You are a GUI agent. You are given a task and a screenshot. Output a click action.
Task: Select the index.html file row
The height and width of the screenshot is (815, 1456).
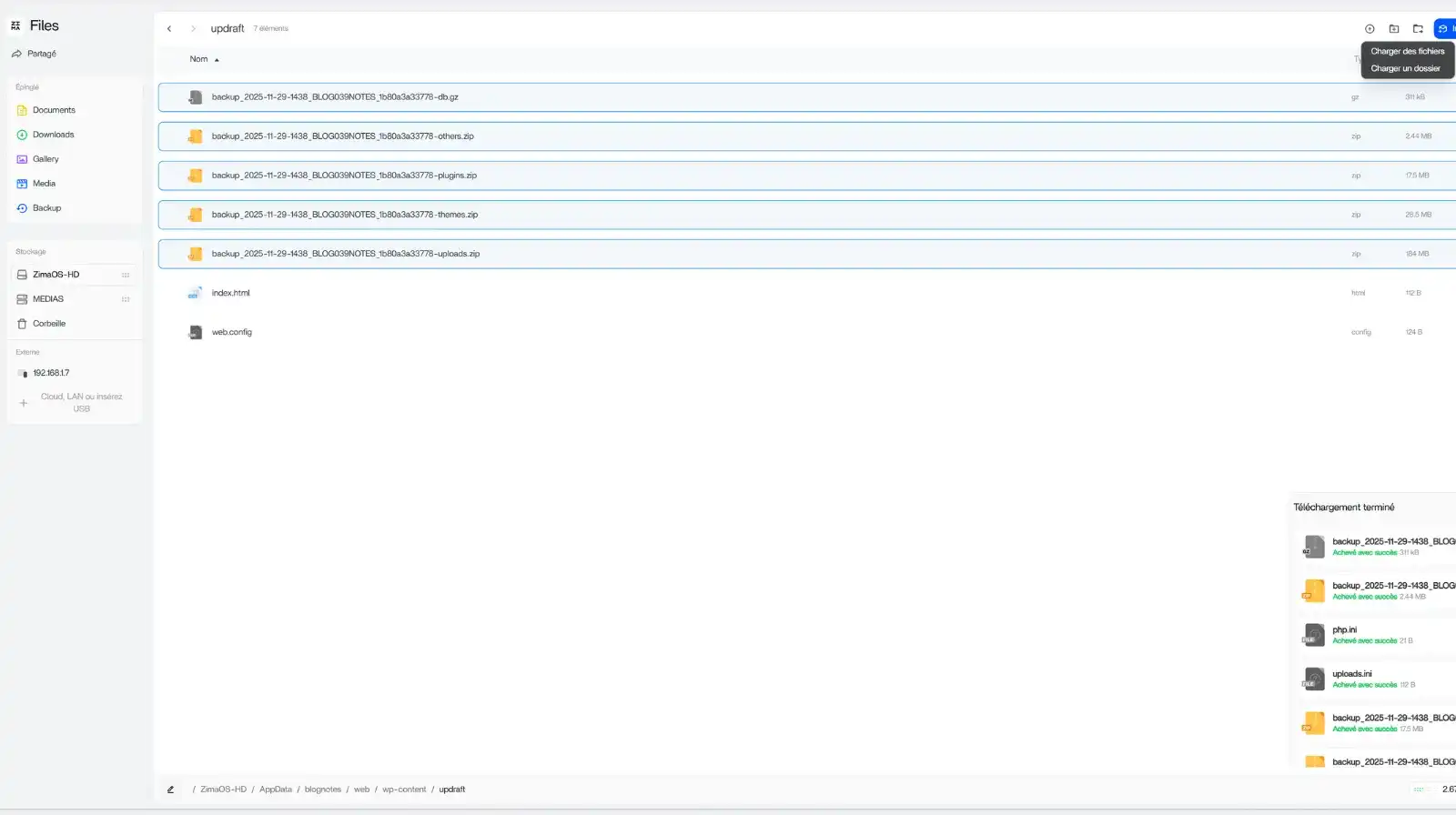coord(230,293)
